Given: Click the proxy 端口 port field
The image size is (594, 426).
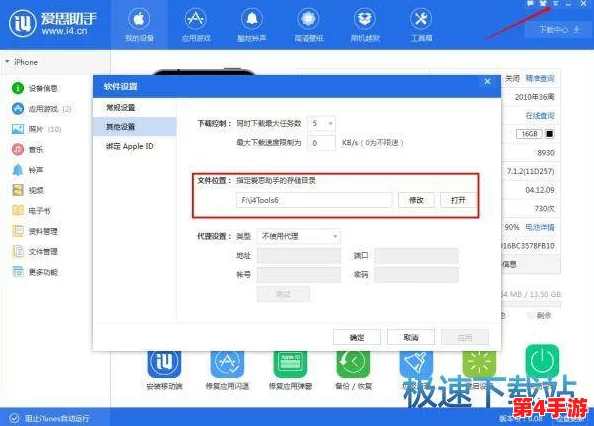Looking at the screenshot, I should pyautogui.click(x=416, y=256).
